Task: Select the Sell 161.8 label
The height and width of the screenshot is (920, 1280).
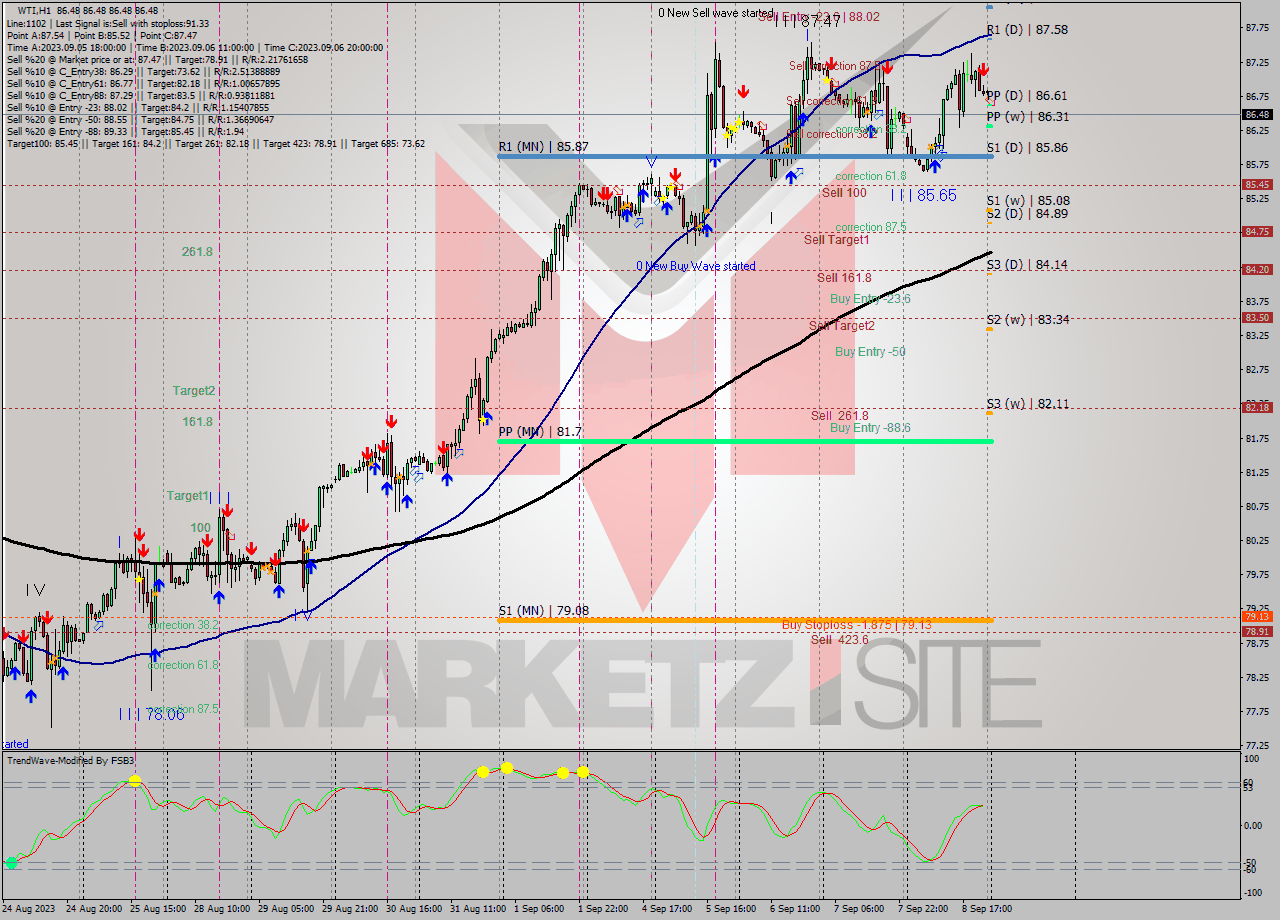Action: click(x=844, y=278)
